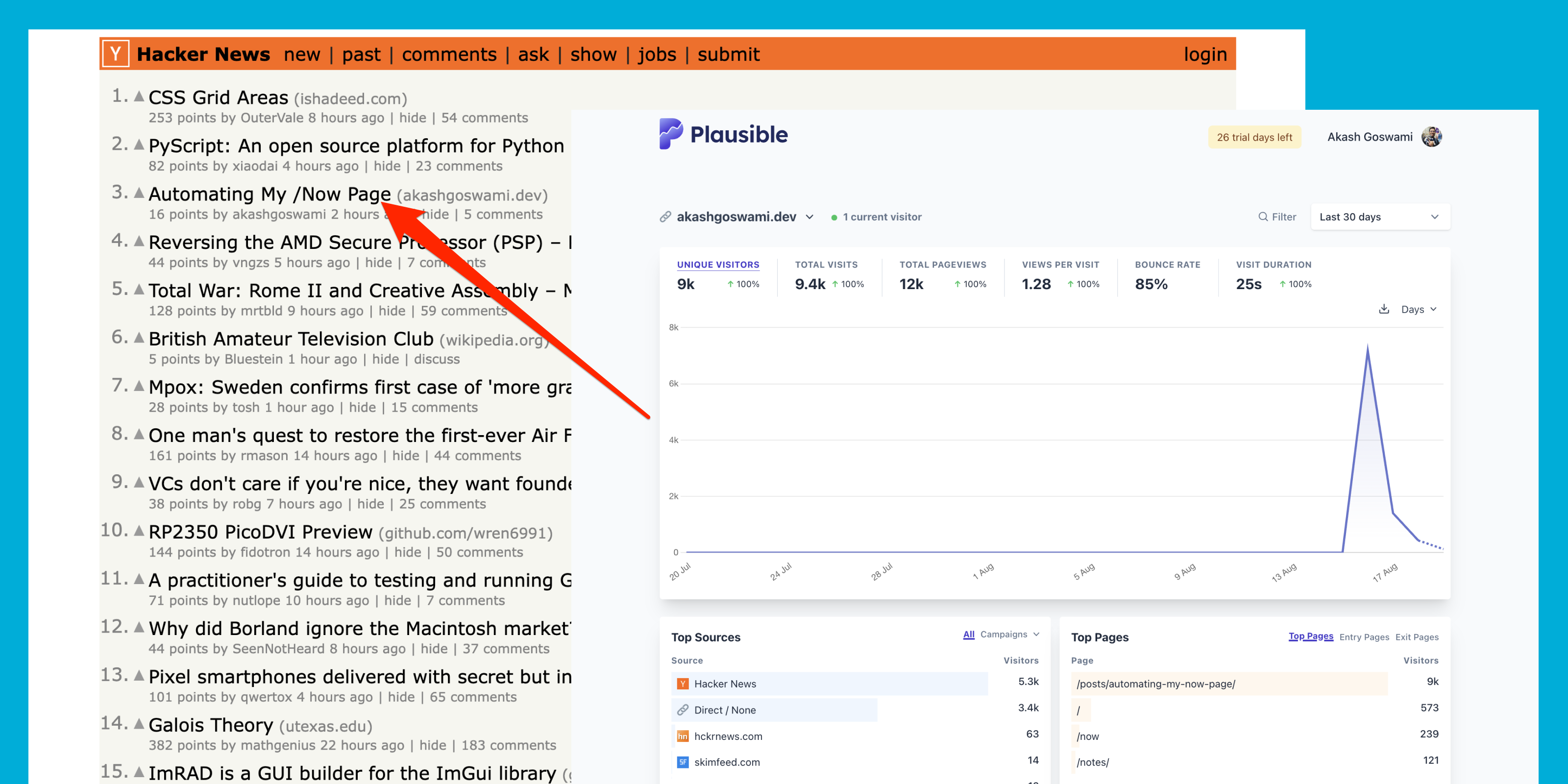Click the Direct / None source row
1568x784 pixels.
855,710
